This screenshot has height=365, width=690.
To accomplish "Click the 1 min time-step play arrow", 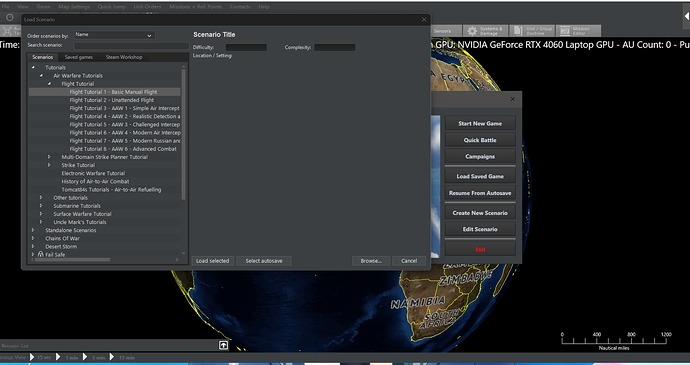I will [58, 357].
